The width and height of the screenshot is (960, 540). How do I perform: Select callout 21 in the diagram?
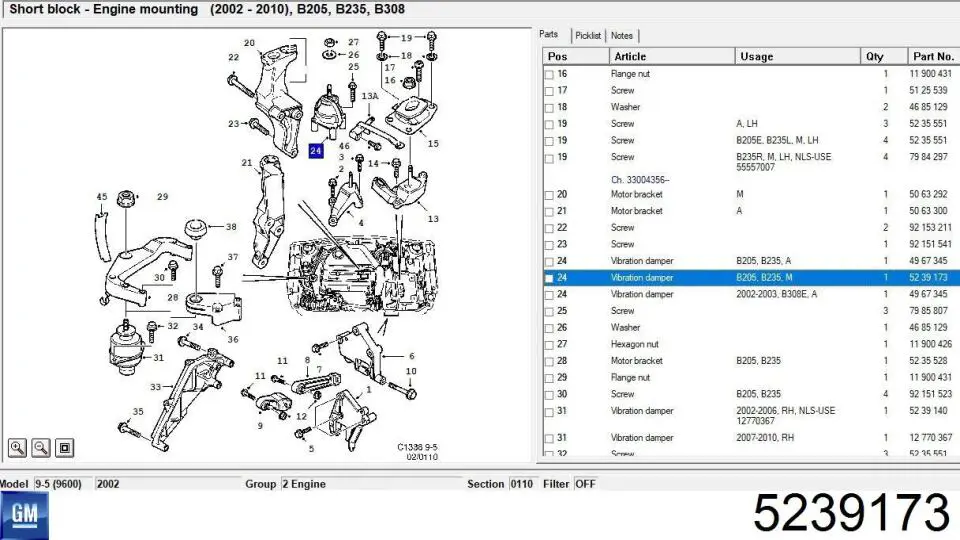coord(247,163)
